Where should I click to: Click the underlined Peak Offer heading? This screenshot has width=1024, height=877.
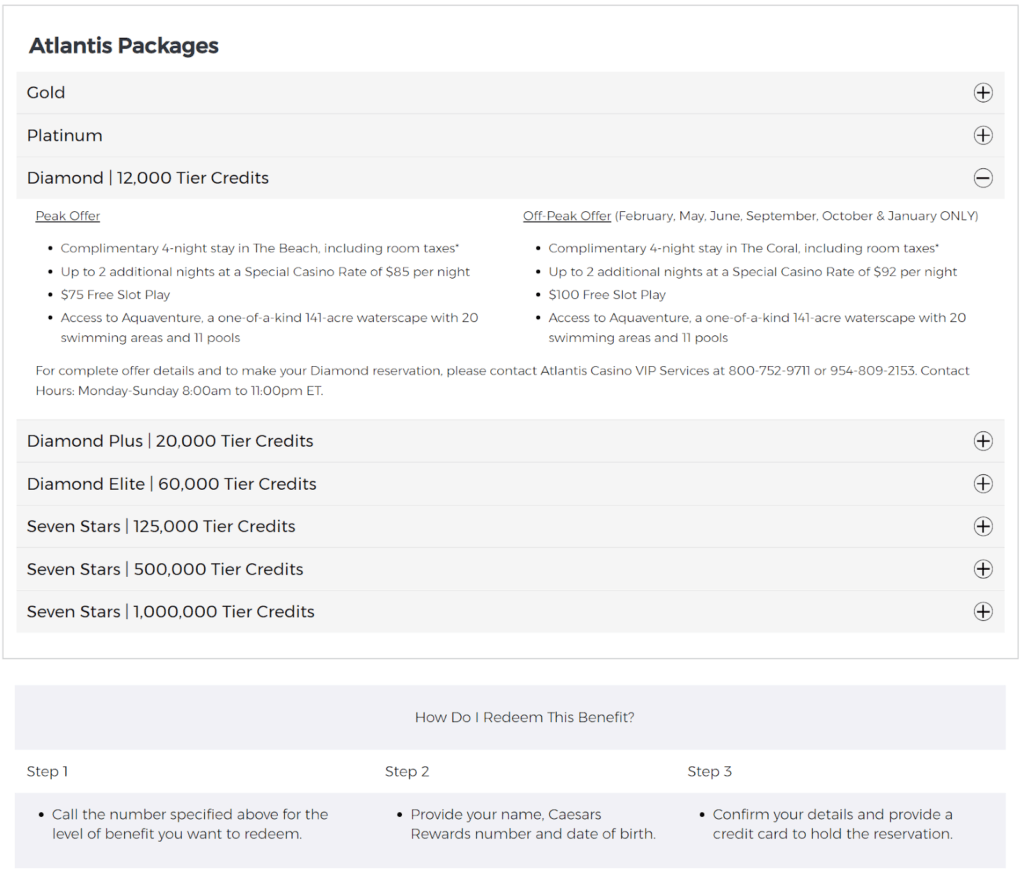click(67, 215)
